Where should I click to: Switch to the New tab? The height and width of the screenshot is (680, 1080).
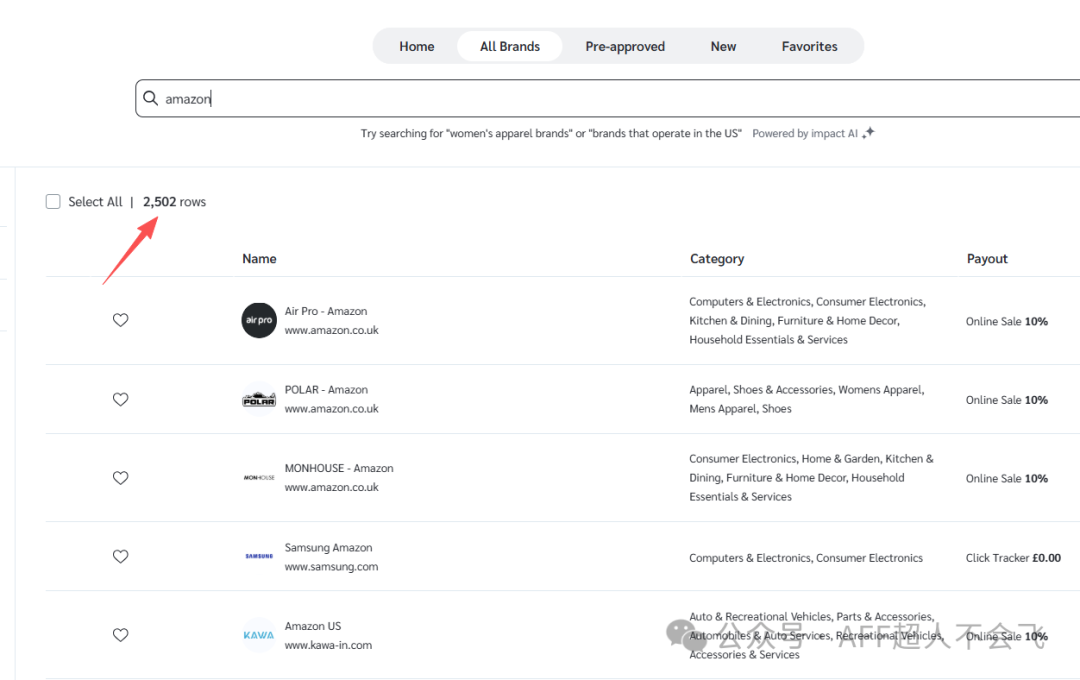[x=723, y=46]
